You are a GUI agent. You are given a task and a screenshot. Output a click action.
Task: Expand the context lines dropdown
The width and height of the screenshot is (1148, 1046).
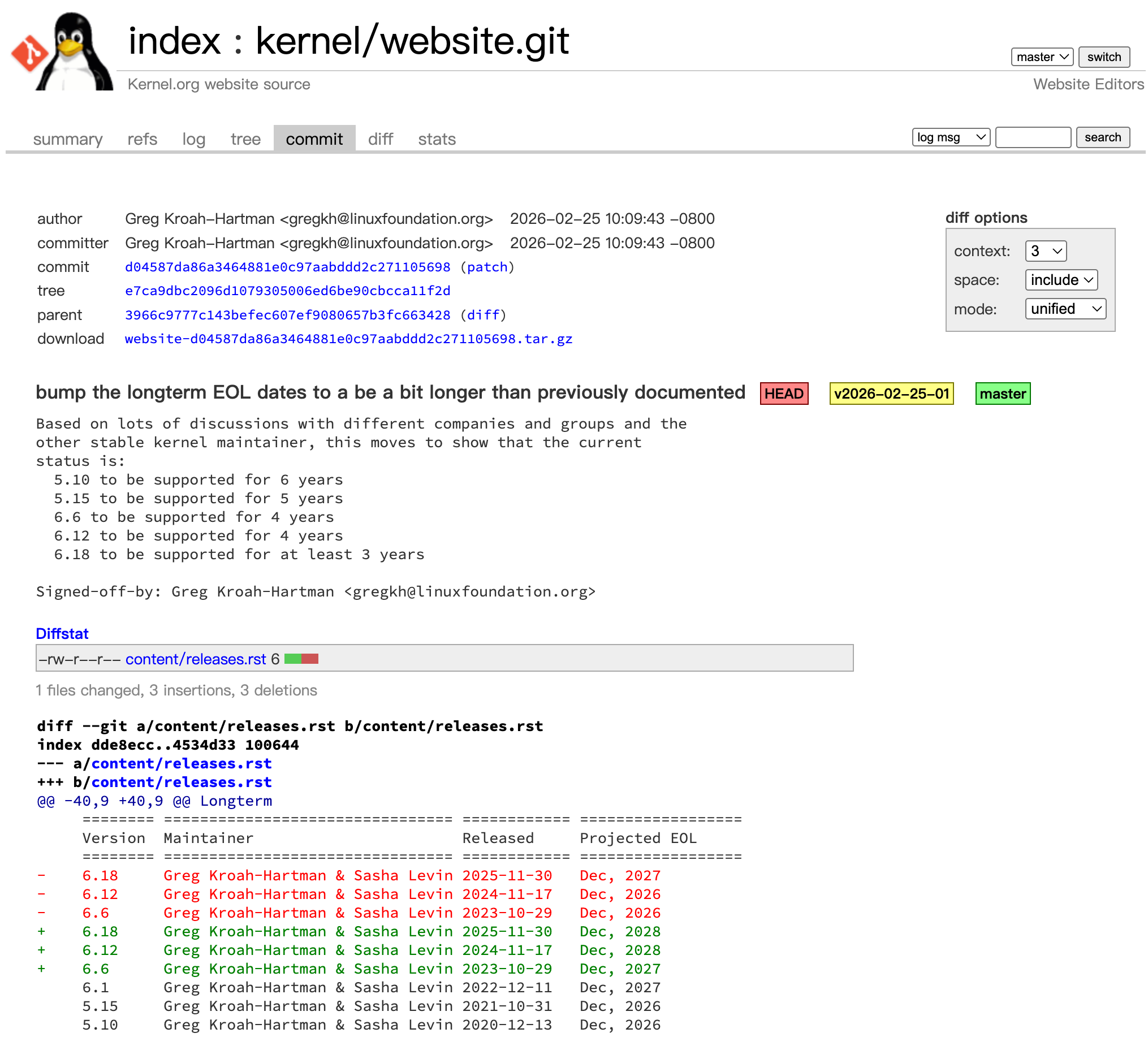pyautogui.click(x=1048, y=251)
